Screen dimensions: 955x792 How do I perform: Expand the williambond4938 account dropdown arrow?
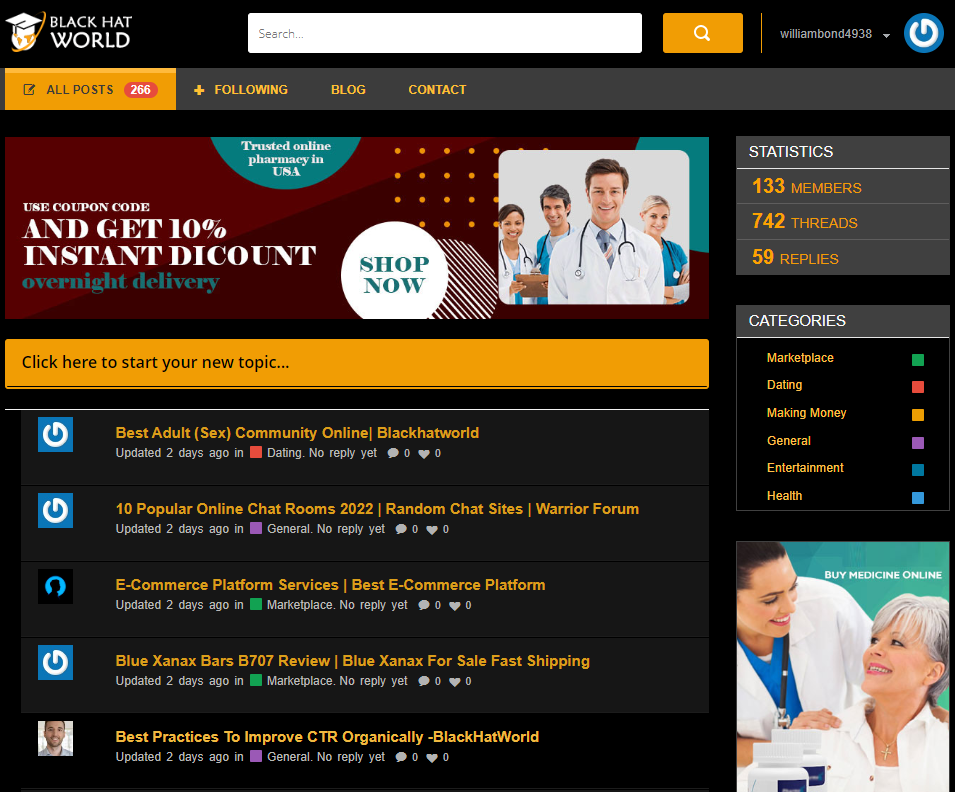[886, 35]
